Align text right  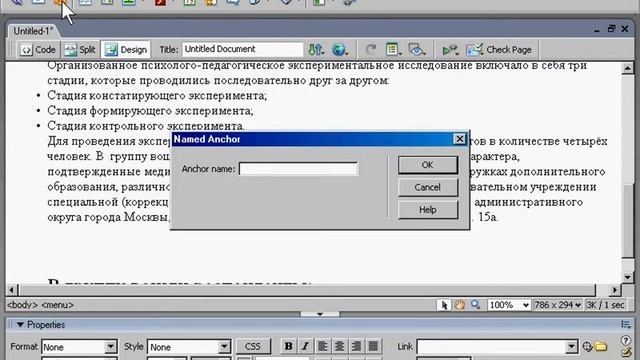(356, 346)
